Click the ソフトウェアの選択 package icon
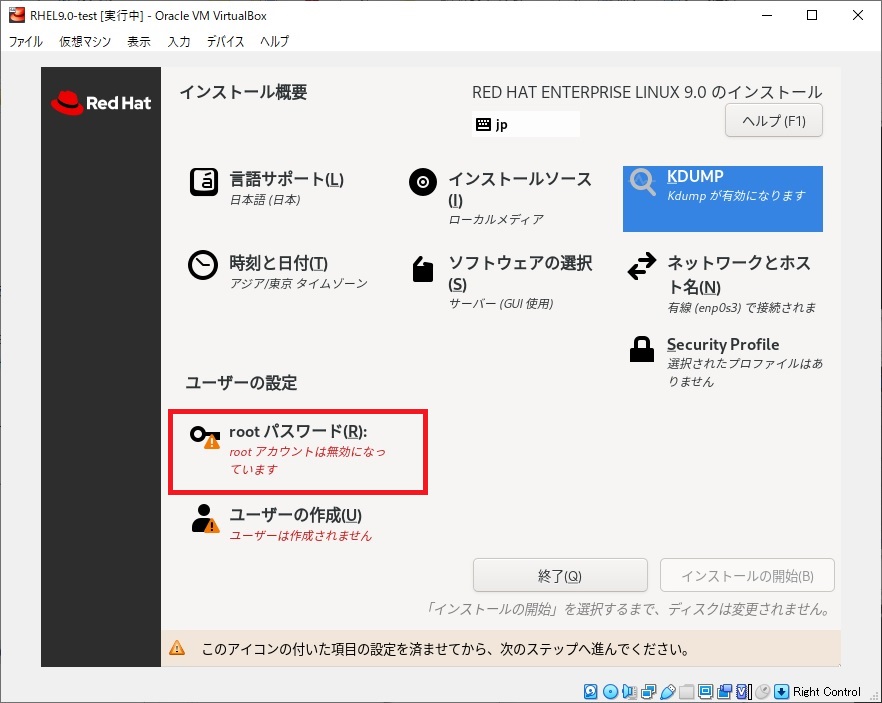This screenshot has height=703, width=882. pyautogui.click(x=423, y=269)
